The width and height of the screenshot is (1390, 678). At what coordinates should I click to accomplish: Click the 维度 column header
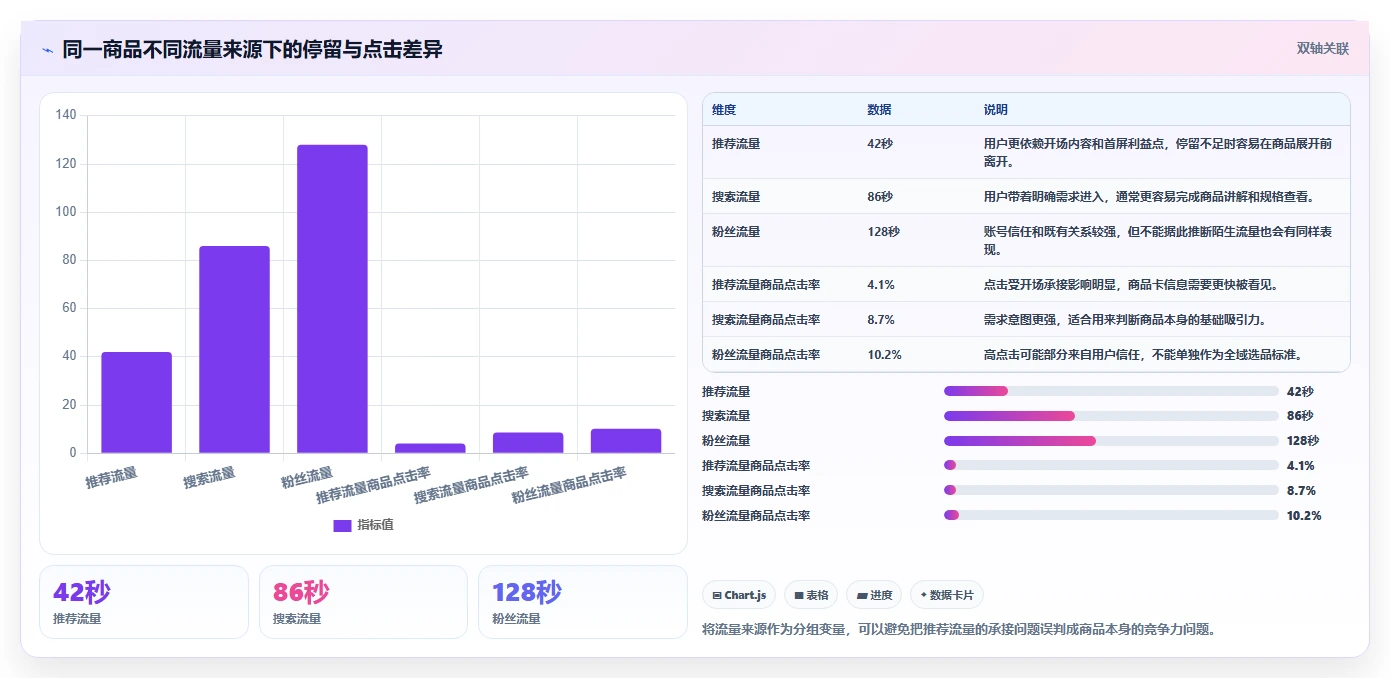coord(724,110)
